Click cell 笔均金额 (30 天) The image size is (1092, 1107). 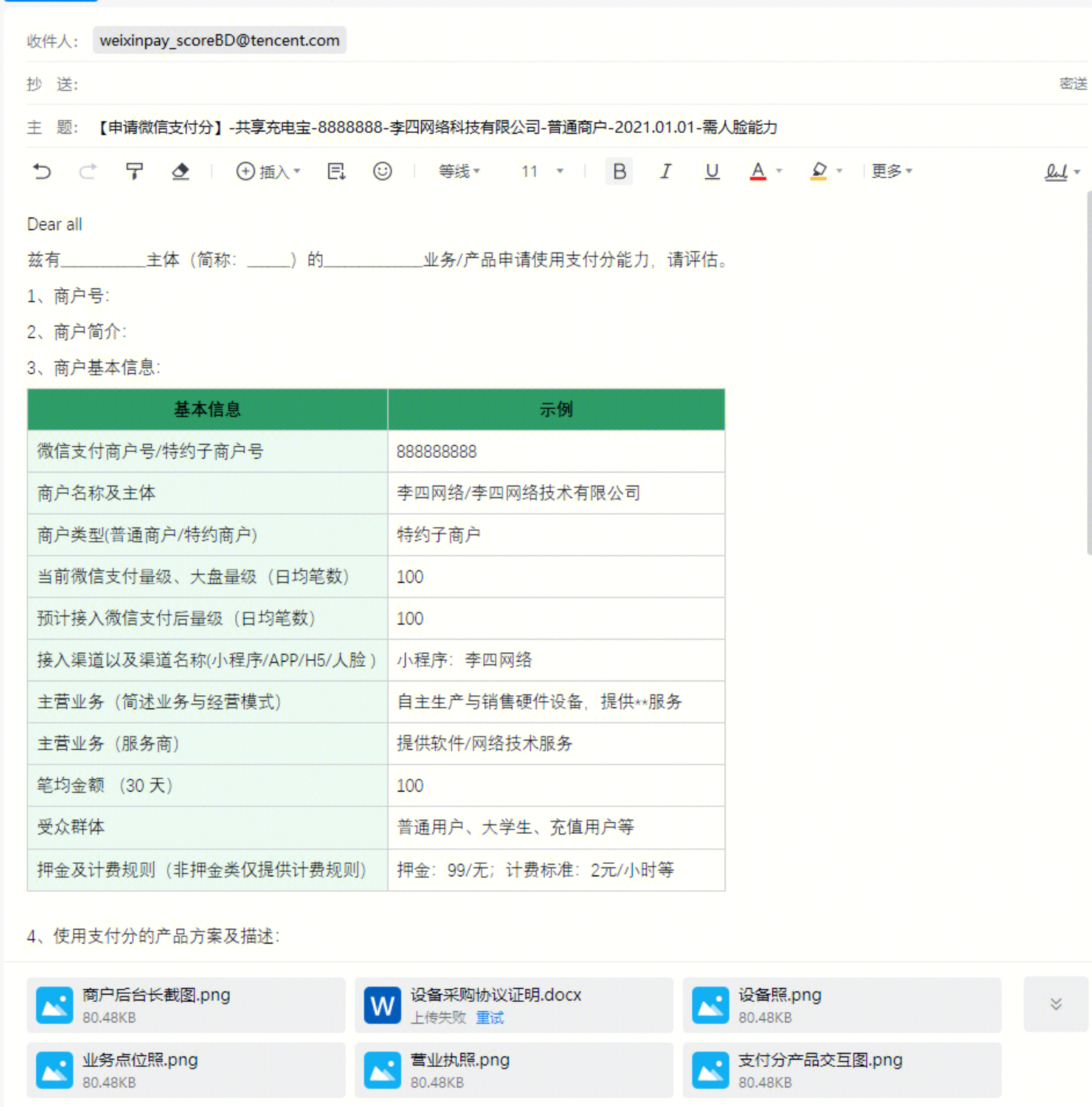[207, 786]
